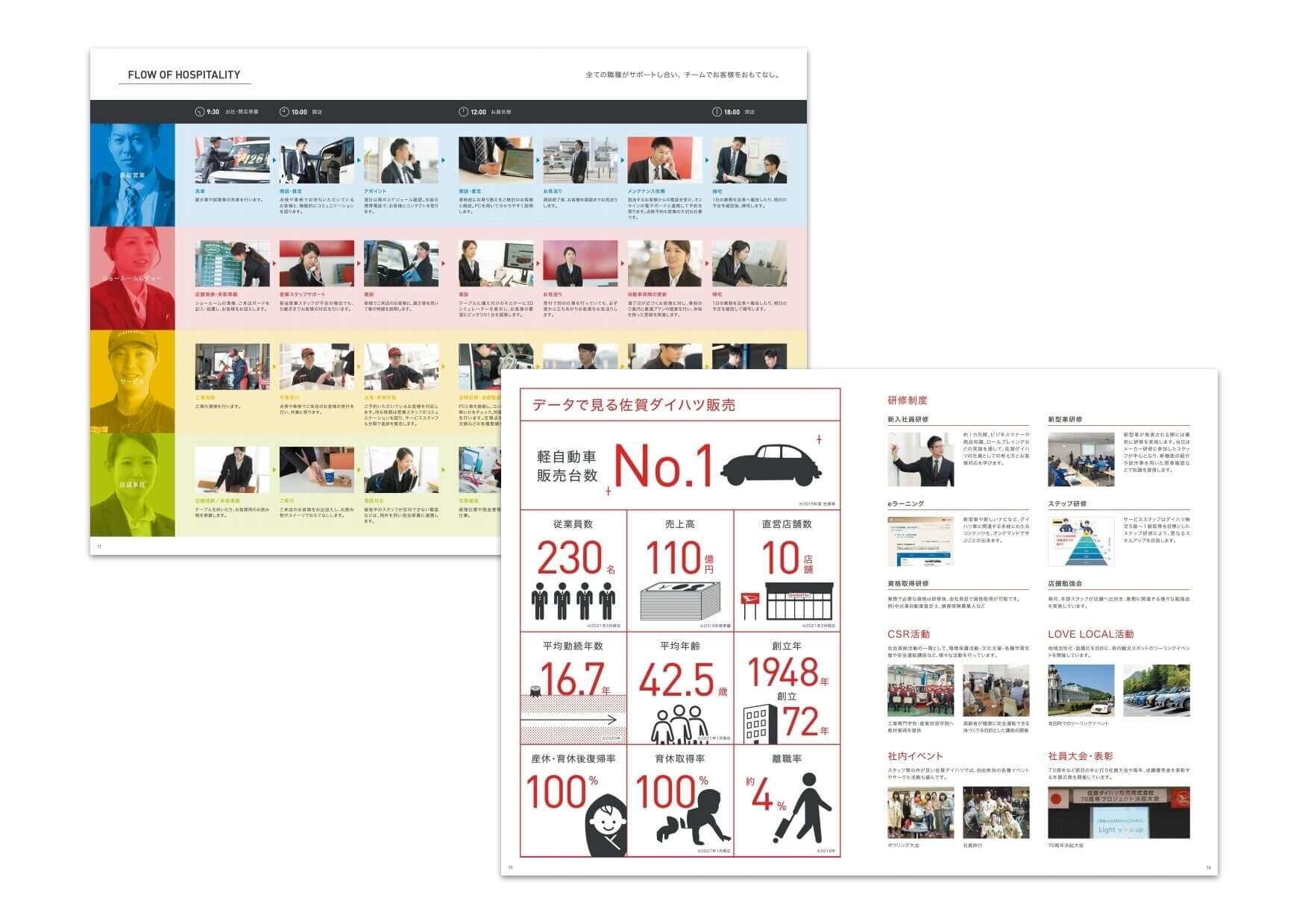Click the green arrow after the ご案内 coffee photo

[x=359, y=471]
